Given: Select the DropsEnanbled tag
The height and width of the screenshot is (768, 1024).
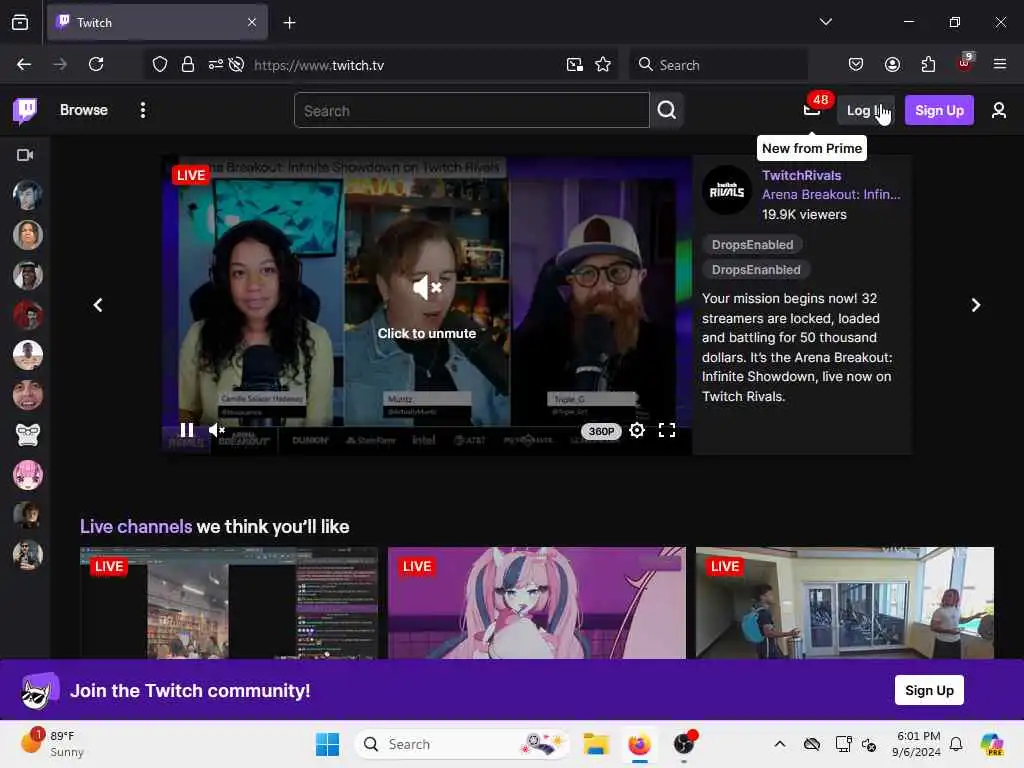Looking at the screenshot, I should coord(756,270).
